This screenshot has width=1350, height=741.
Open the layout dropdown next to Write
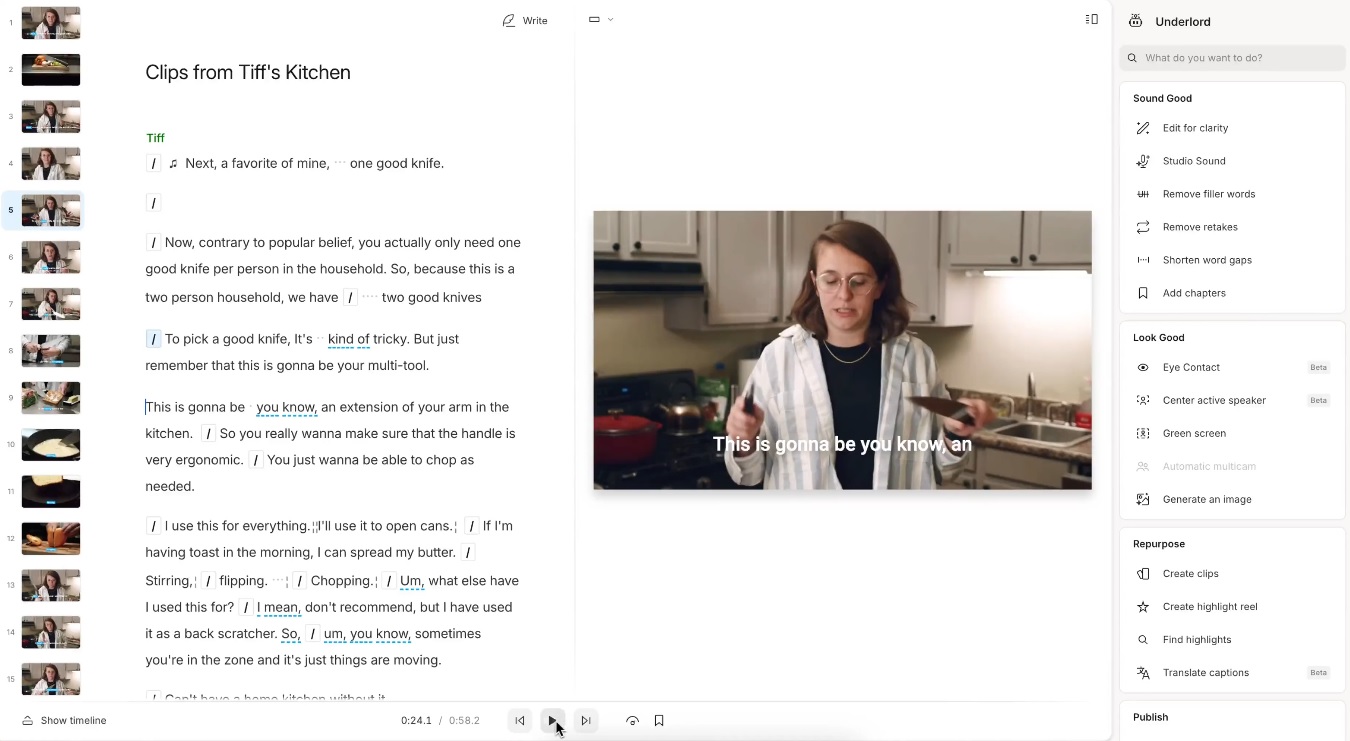point(601,19)
